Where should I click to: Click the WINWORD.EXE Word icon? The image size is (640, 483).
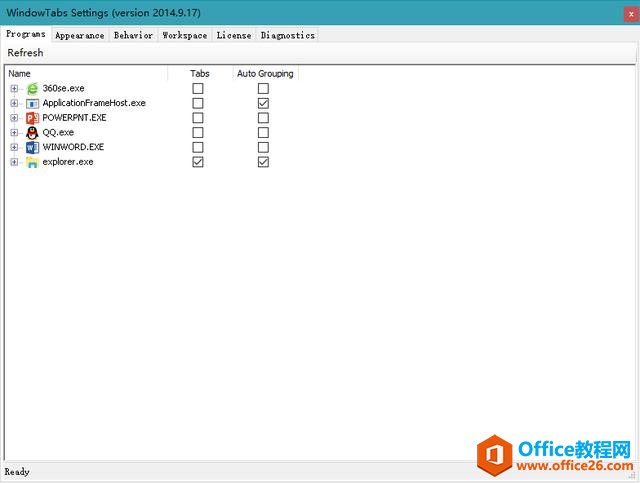click(x=32, y=147)
